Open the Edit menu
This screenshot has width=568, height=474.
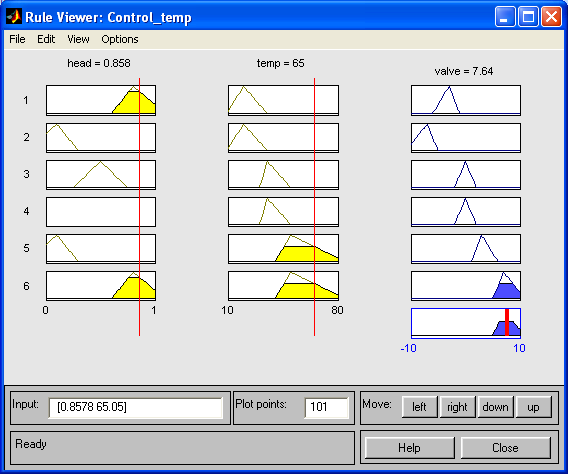tap(46, 39)
